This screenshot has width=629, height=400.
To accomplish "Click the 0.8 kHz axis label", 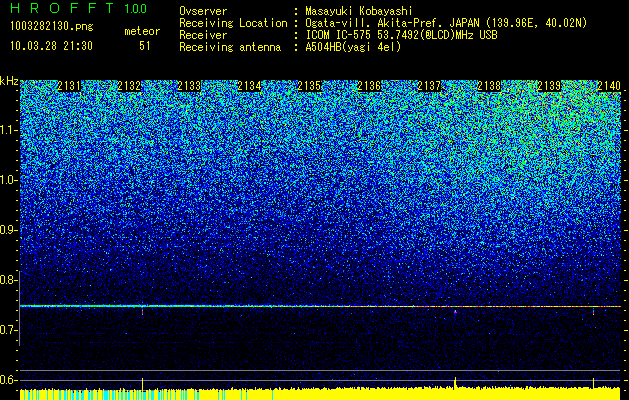I will tap(9, 280).
